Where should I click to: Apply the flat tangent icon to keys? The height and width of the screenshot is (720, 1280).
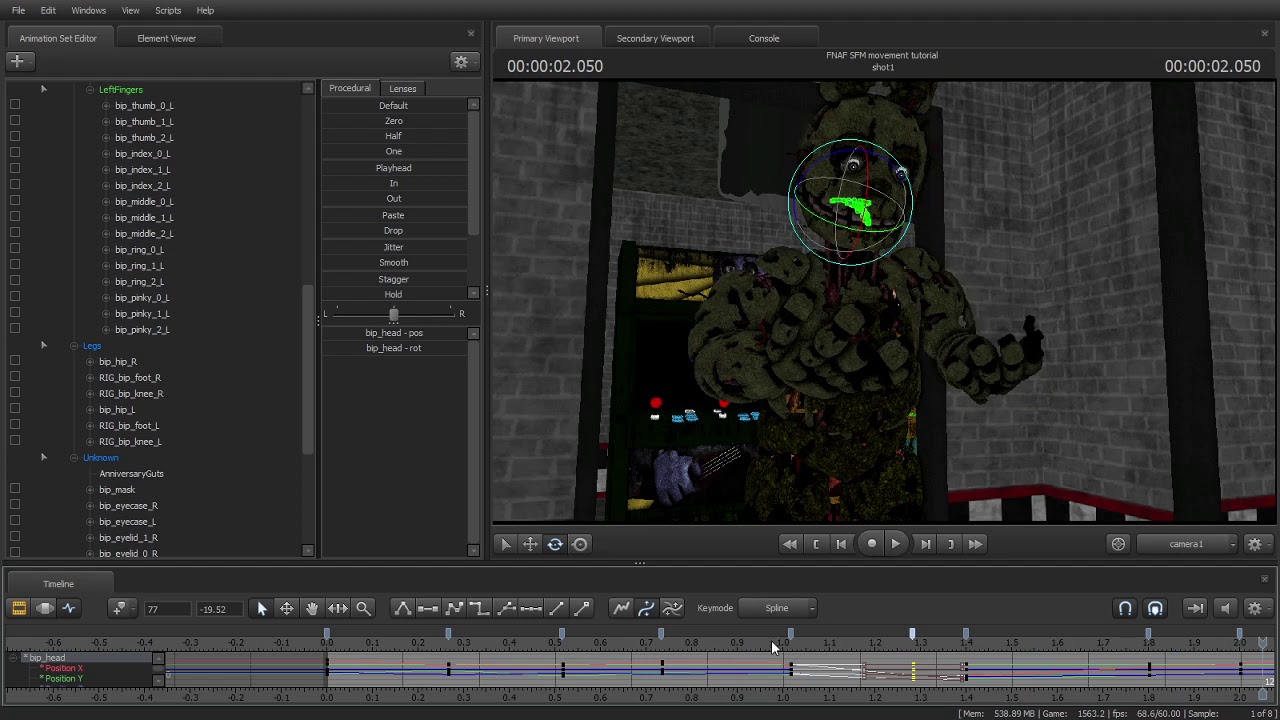point(428,608)
